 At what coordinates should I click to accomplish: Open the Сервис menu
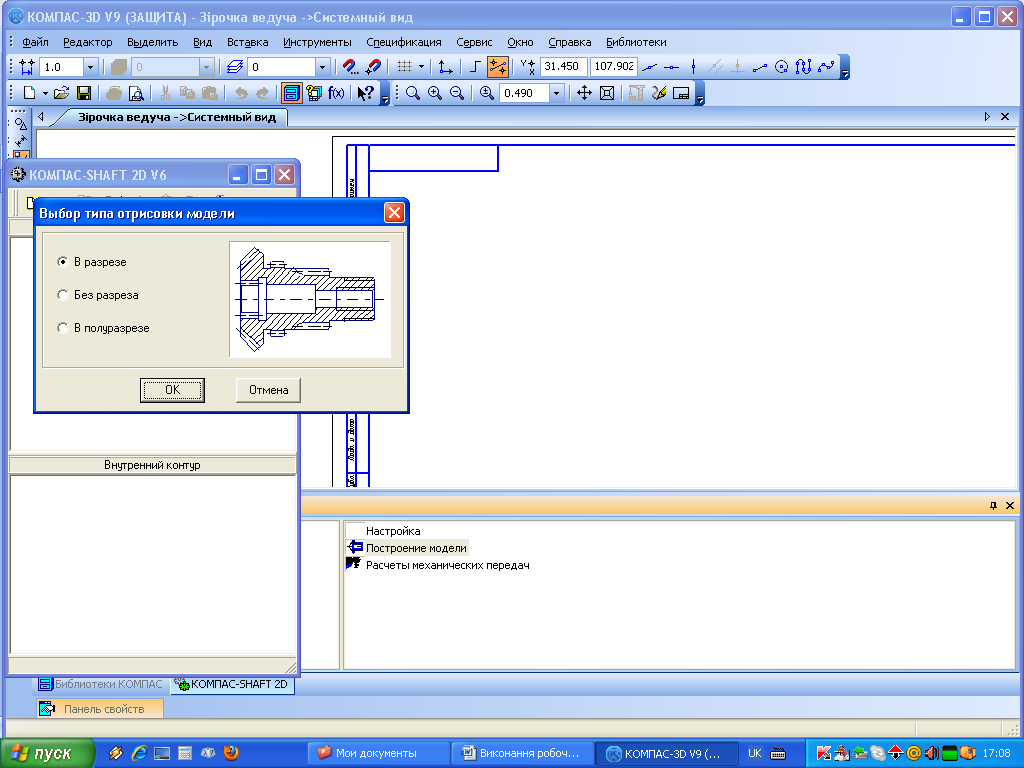click(474, 42)
